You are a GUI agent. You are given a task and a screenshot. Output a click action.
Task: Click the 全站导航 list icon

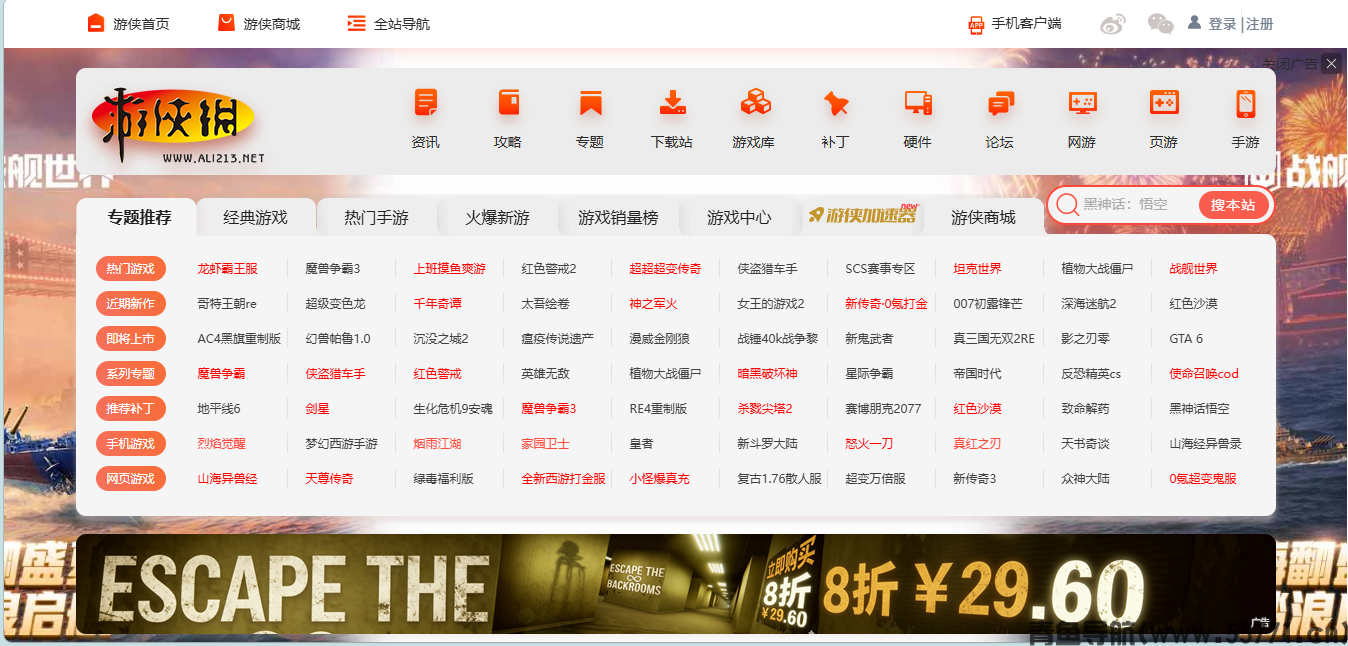(x=356, y=23)
